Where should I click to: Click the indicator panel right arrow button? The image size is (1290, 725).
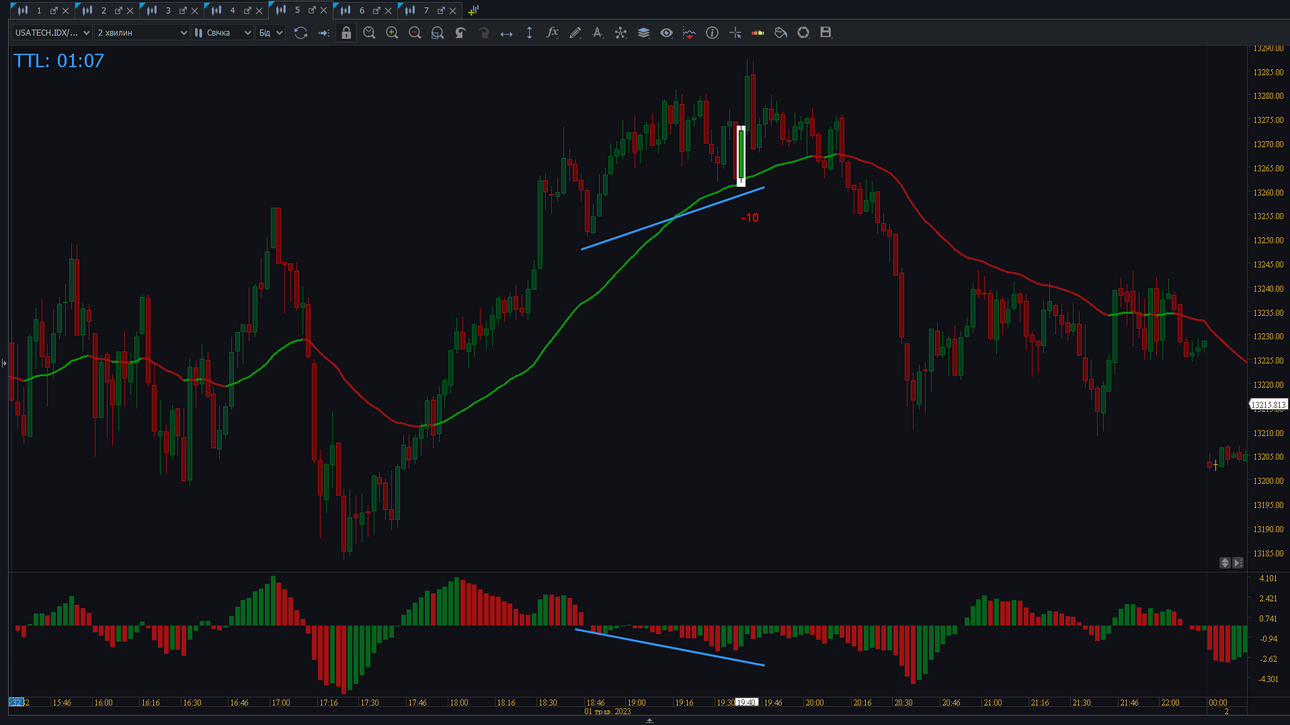[x=1238, y=563]
